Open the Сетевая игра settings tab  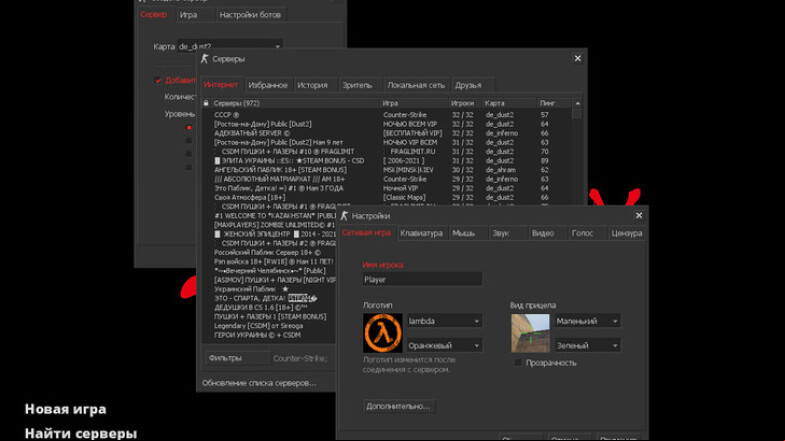coord(366,233)
